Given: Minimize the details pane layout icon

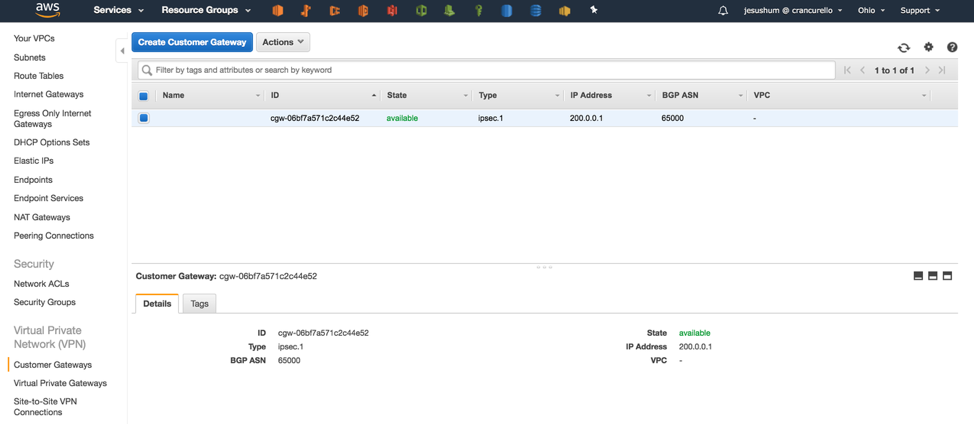Looking at the screenshot, I should click(918, 276).
